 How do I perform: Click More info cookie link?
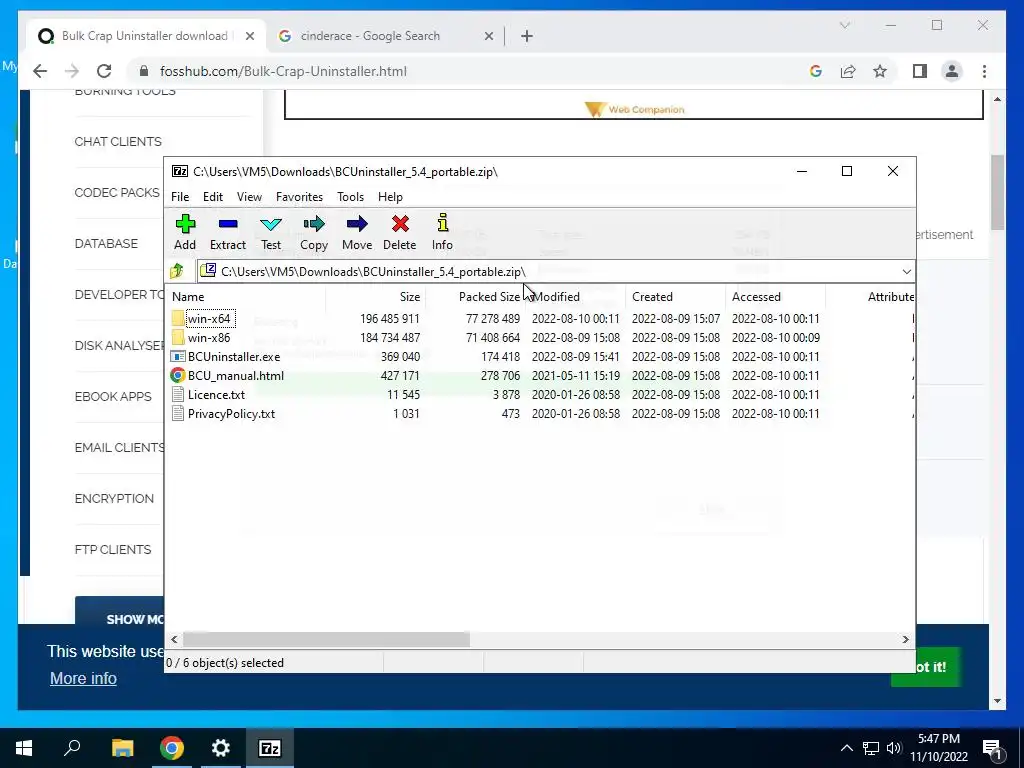(84, 679)
